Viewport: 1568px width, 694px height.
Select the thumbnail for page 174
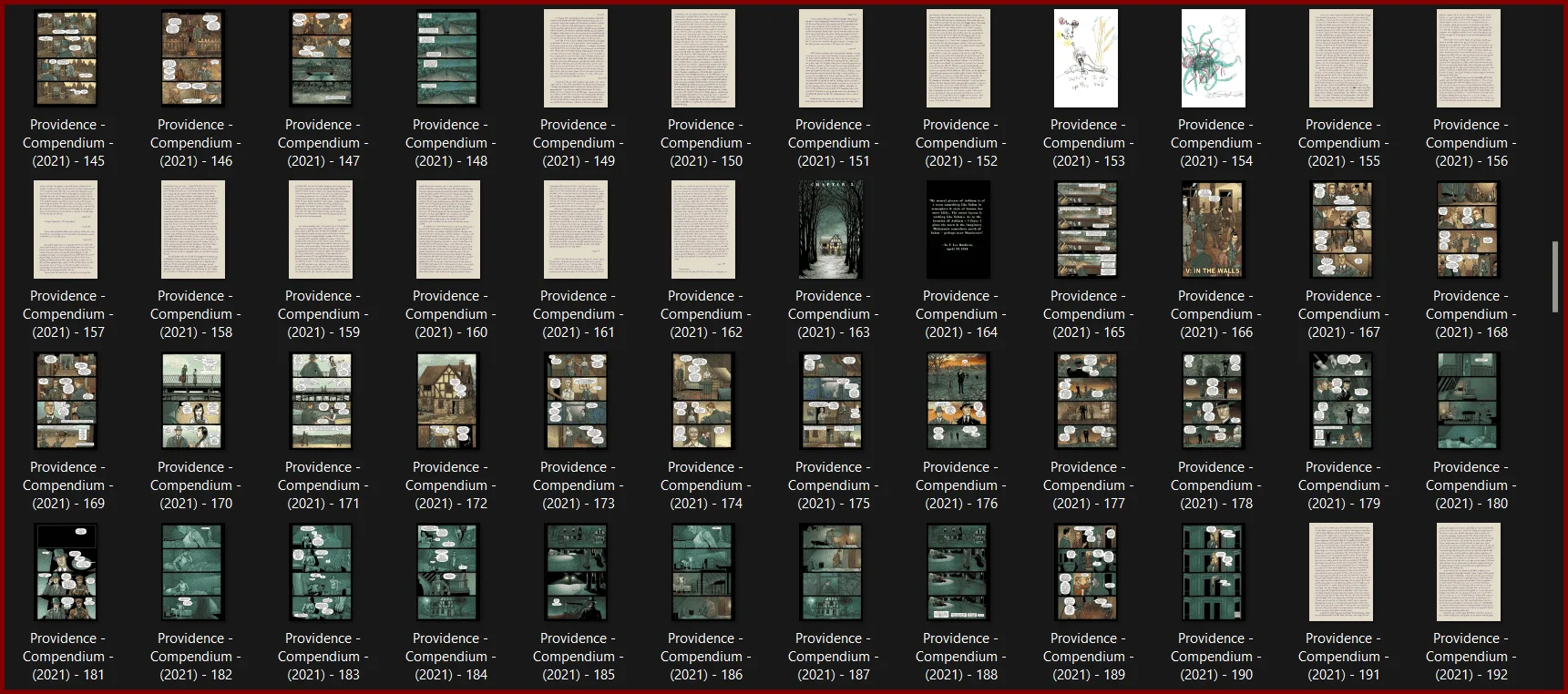pyautogui.click(x=703, y=401)
